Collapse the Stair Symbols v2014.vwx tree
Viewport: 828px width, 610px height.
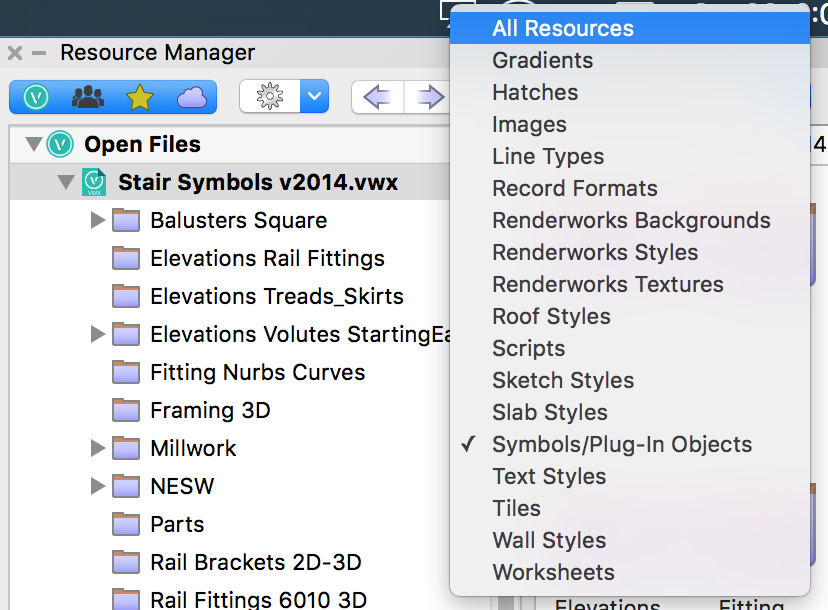coord(66,182)
